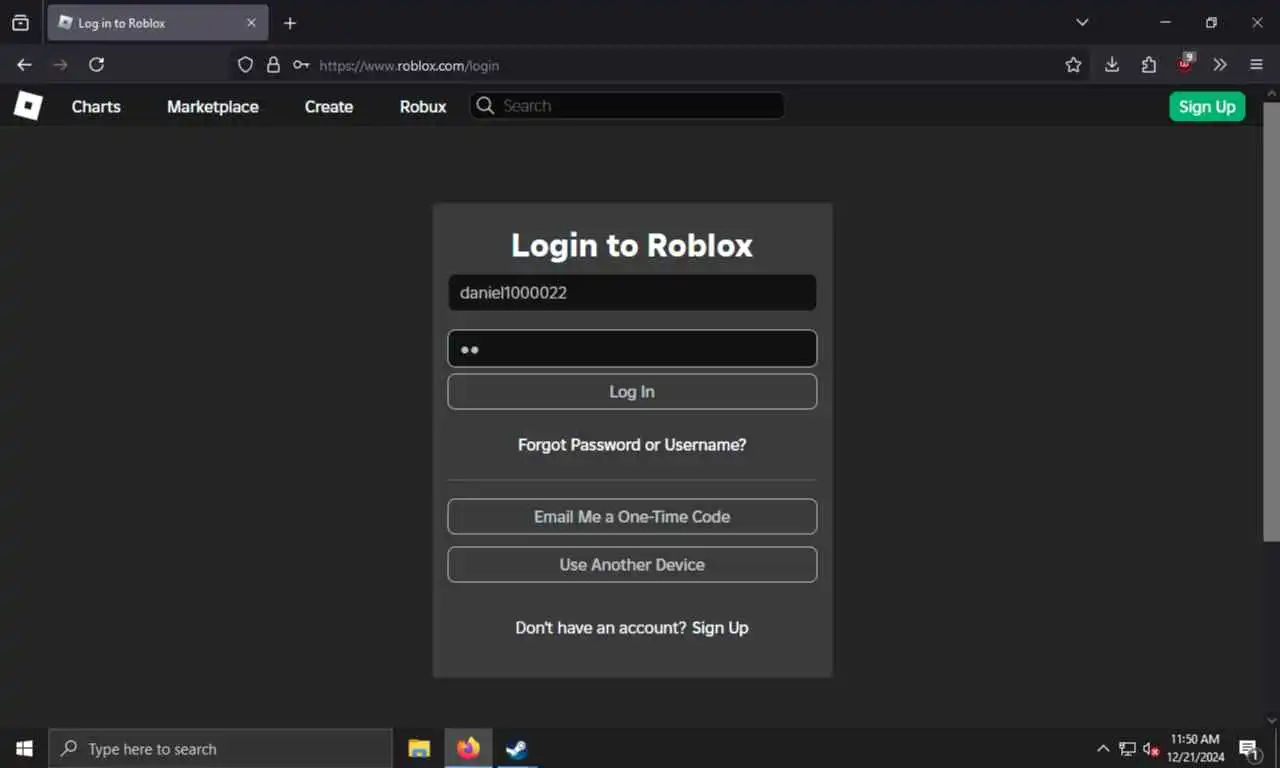Open the Firefox downloads arrow icon
The width and height of the screenshot is (1280, 768).
1111,65
